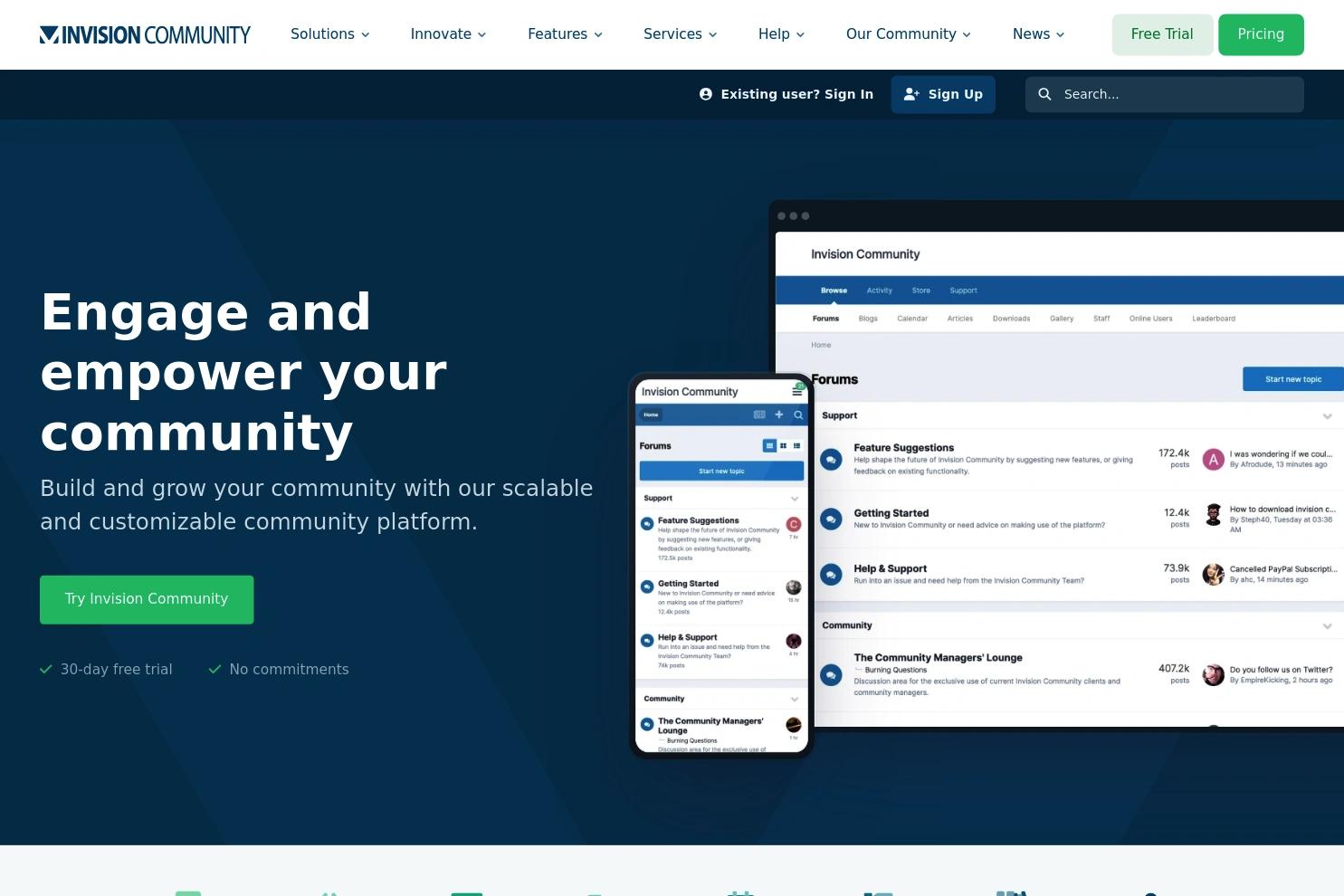Click red "C" avatar in phone mockup
Image resolution: width=1344 pixels, height=896 pixels.
794,524
